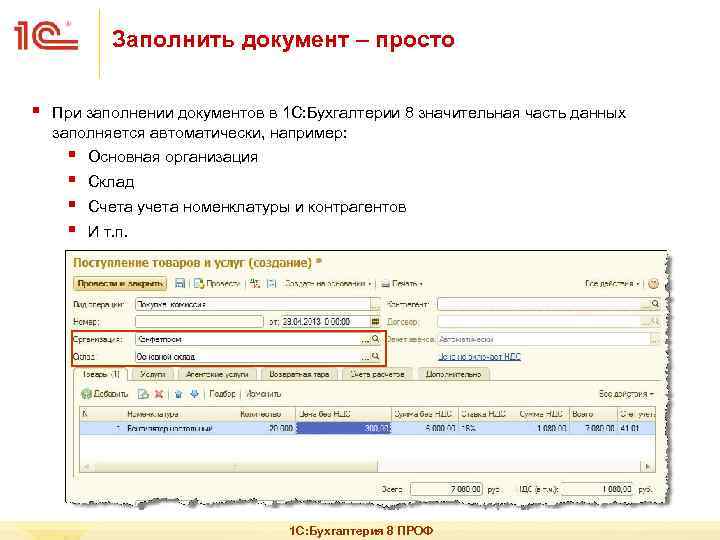Click the date field 29.04.2013
Screen dimensions: 720x540
(x=326, y=321)
